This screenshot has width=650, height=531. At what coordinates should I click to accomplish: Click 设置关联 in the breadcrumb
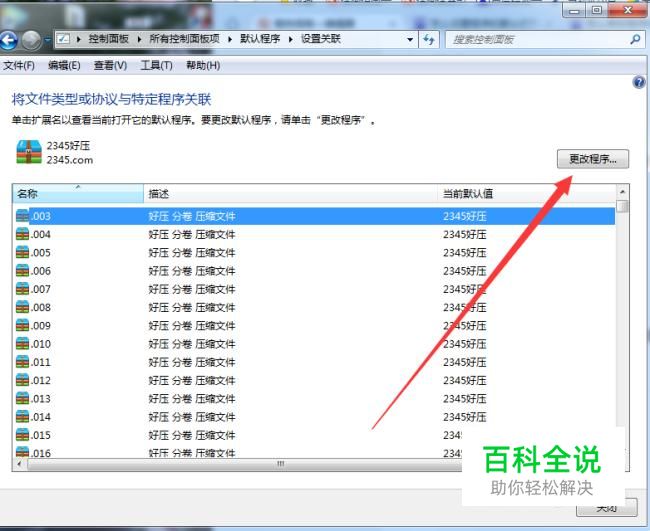pos(321,39)
